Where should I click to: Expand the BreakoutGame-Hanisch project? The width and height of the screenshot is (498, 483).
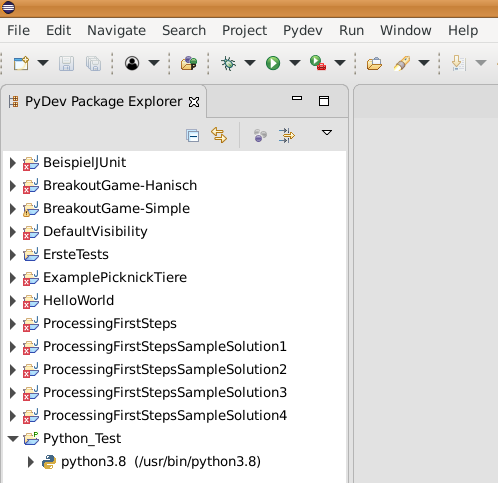[13, 186]
